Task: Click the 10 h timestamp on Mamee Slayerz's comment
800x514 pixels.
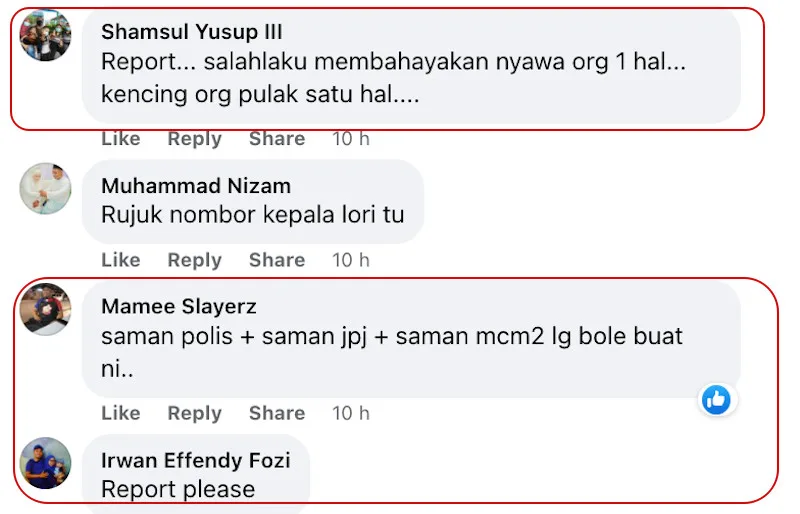Action: coord(351,413)
